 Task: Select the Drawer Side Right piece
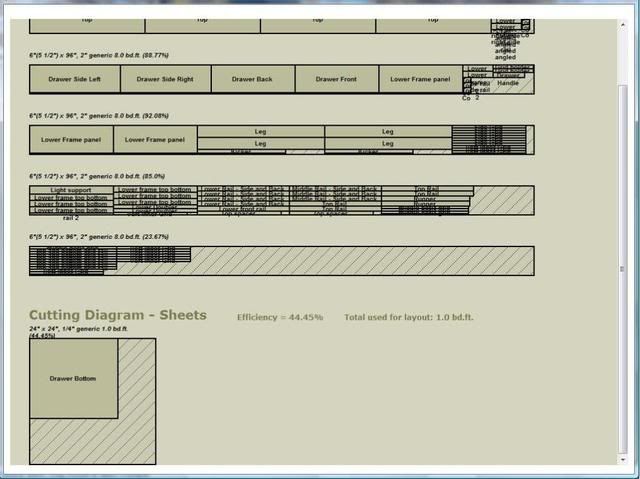pyautogui.click(x=165, y=79)
